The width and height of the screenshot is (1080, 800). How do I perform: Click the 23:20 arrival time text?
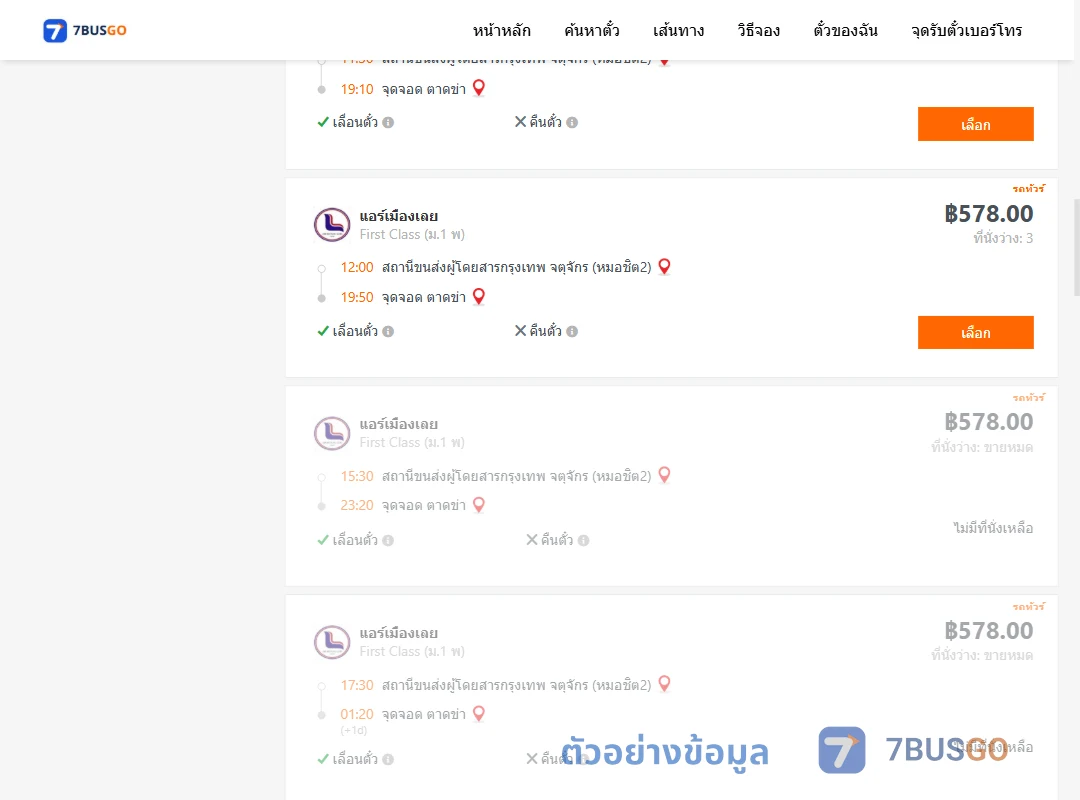coord(357,506)
